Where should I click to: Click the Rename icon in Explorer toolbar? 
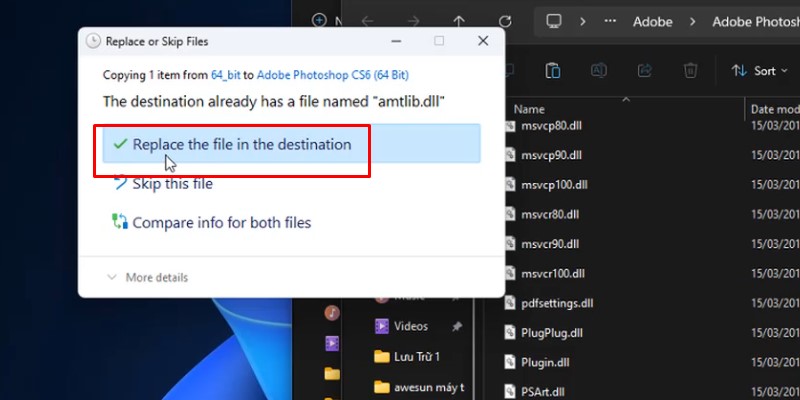coord(599,70)
